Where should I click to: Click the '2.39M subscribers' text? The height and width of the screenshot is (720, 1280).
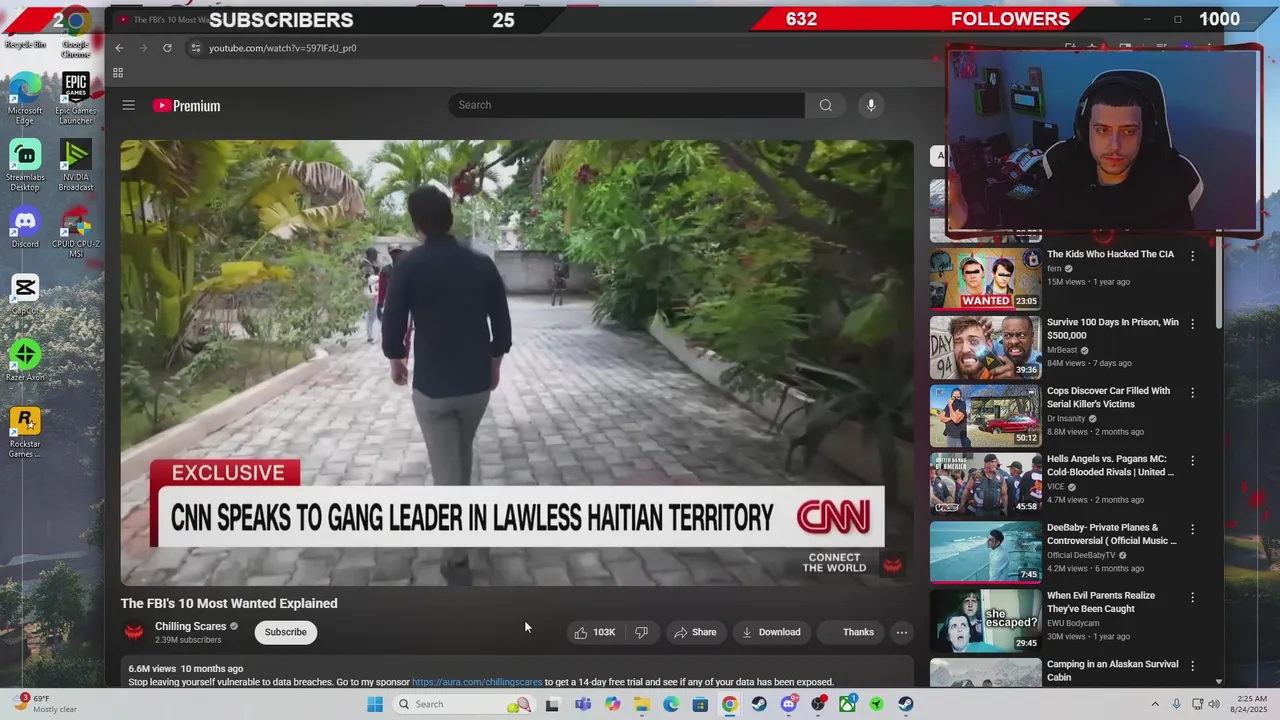(188, 640)
